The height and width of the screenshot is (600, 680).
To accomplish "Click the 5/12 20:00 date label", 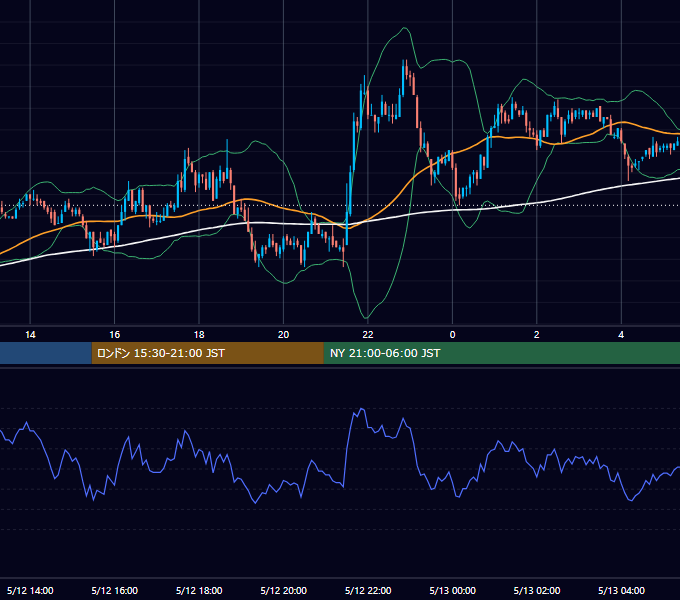I will (x=284, y=590).
